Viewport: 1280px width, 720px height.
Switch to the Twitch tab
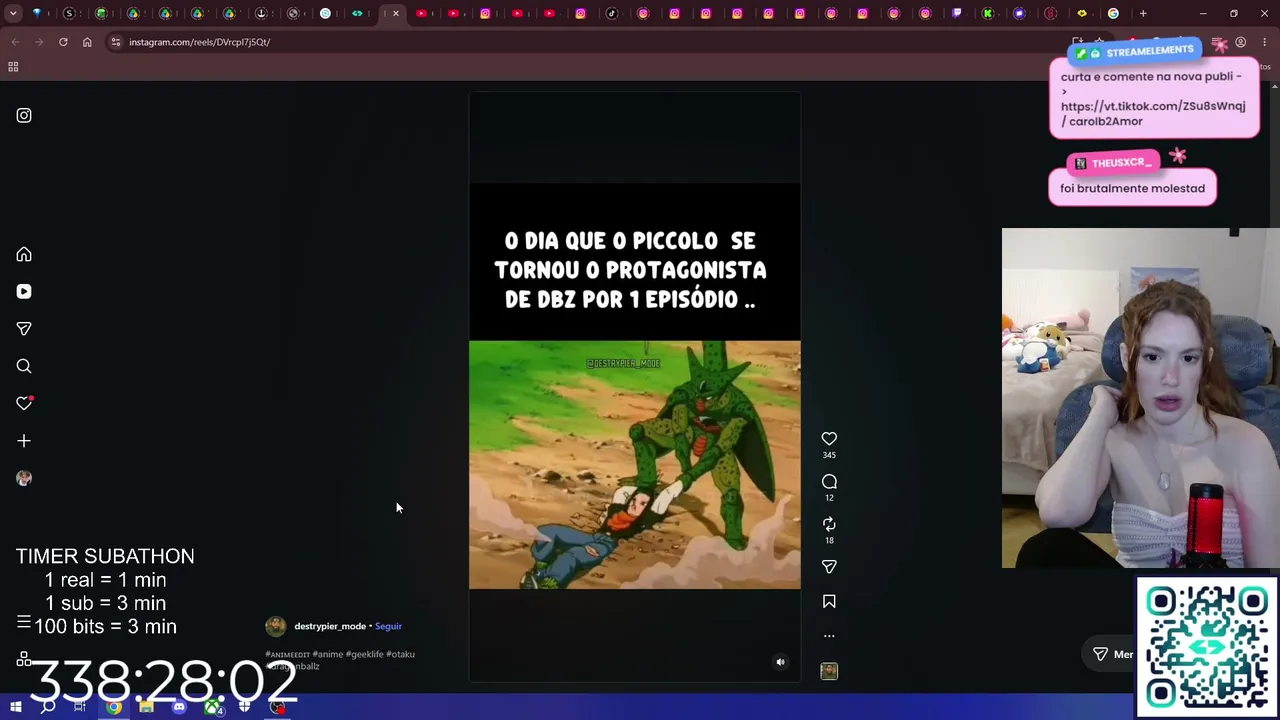956,14
